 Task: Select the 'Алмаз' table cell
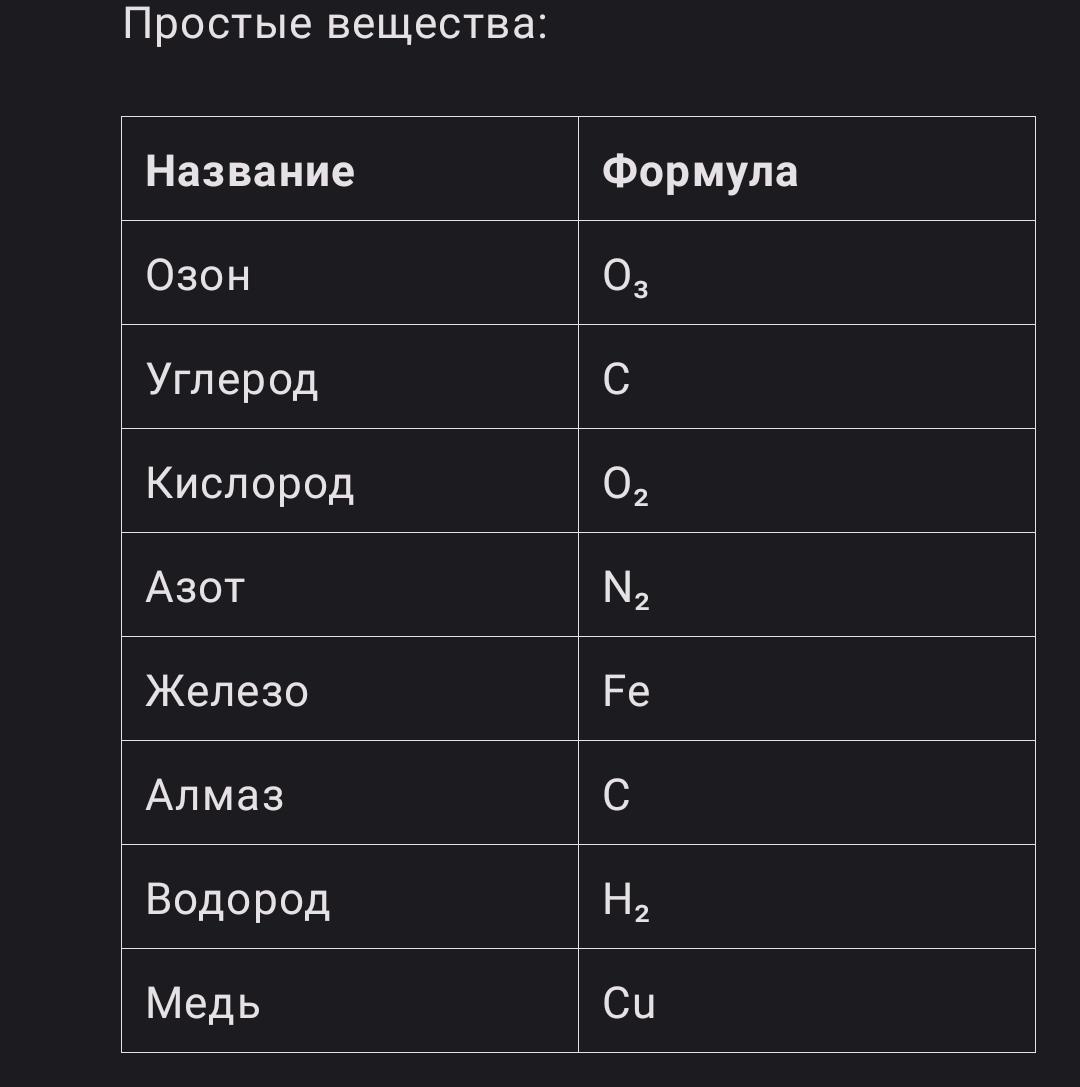coord(350,792)
